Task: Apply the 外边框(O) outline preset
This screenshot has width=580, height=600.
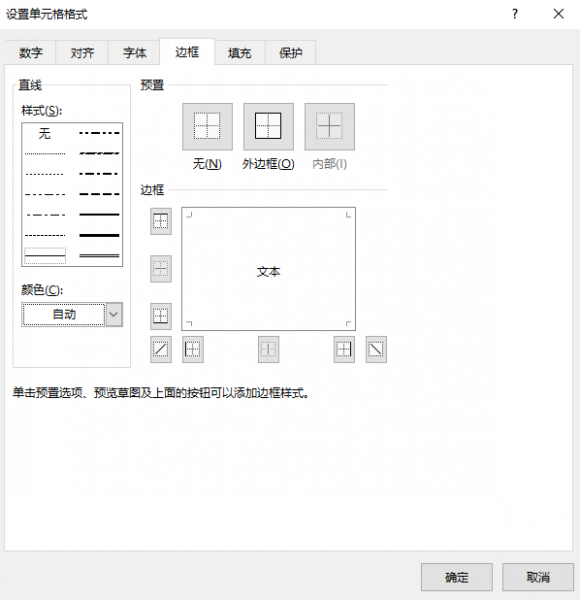Action: click(268, 126)
